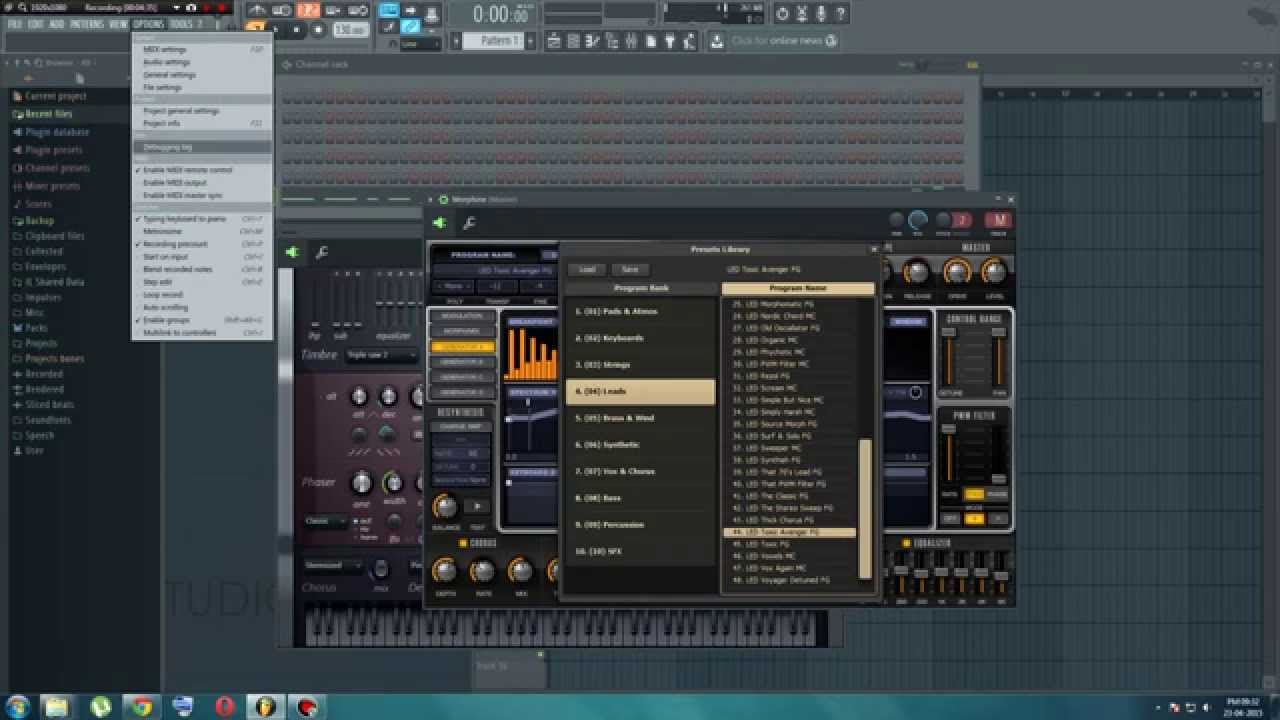Toggle Metronome option in Options menu

[202, 231]
